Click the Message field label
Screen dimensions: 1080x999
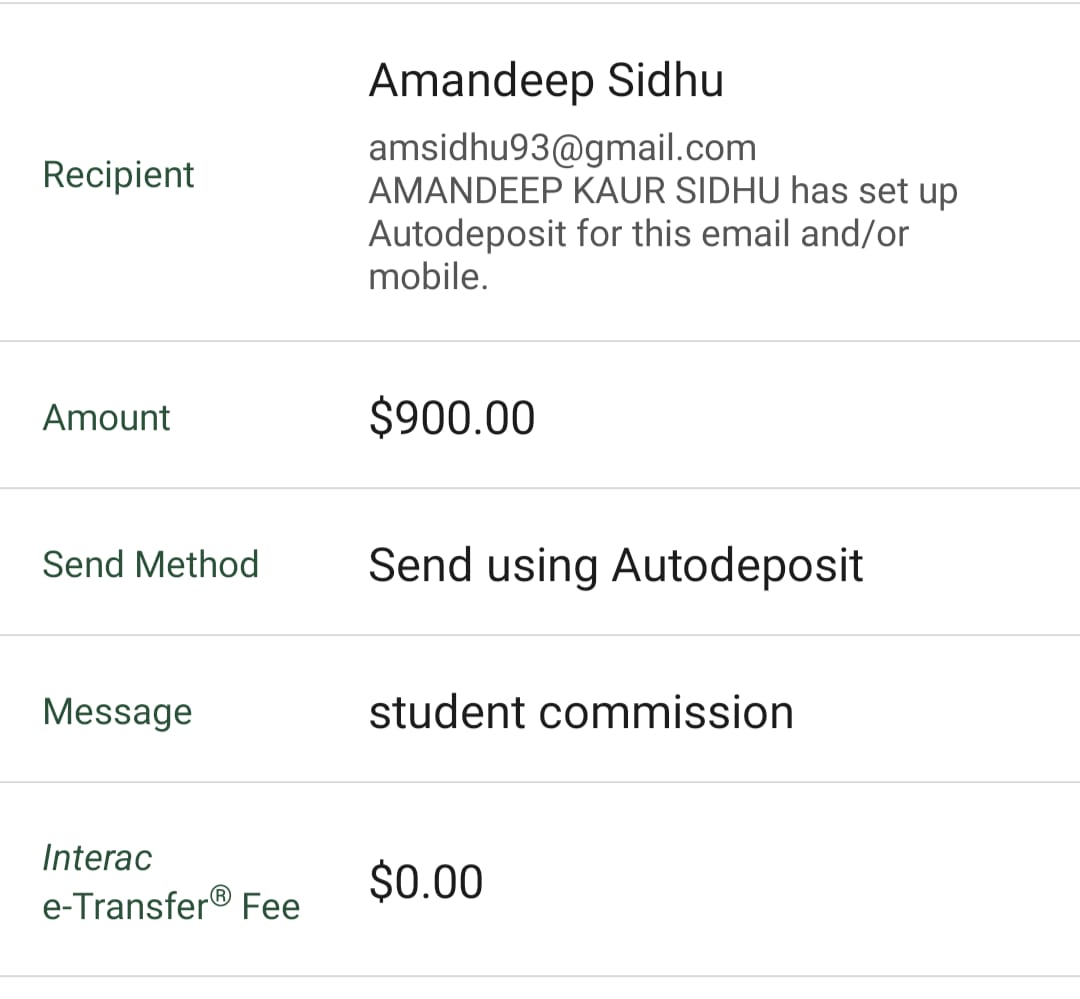(x=117, y=711)
